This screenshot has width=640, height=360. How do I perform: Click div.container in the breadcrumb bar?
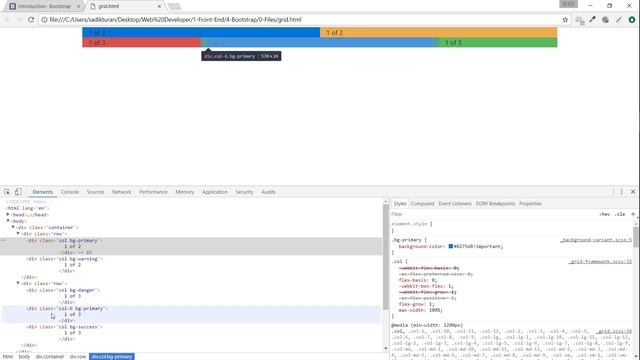[x=50, y=357]
